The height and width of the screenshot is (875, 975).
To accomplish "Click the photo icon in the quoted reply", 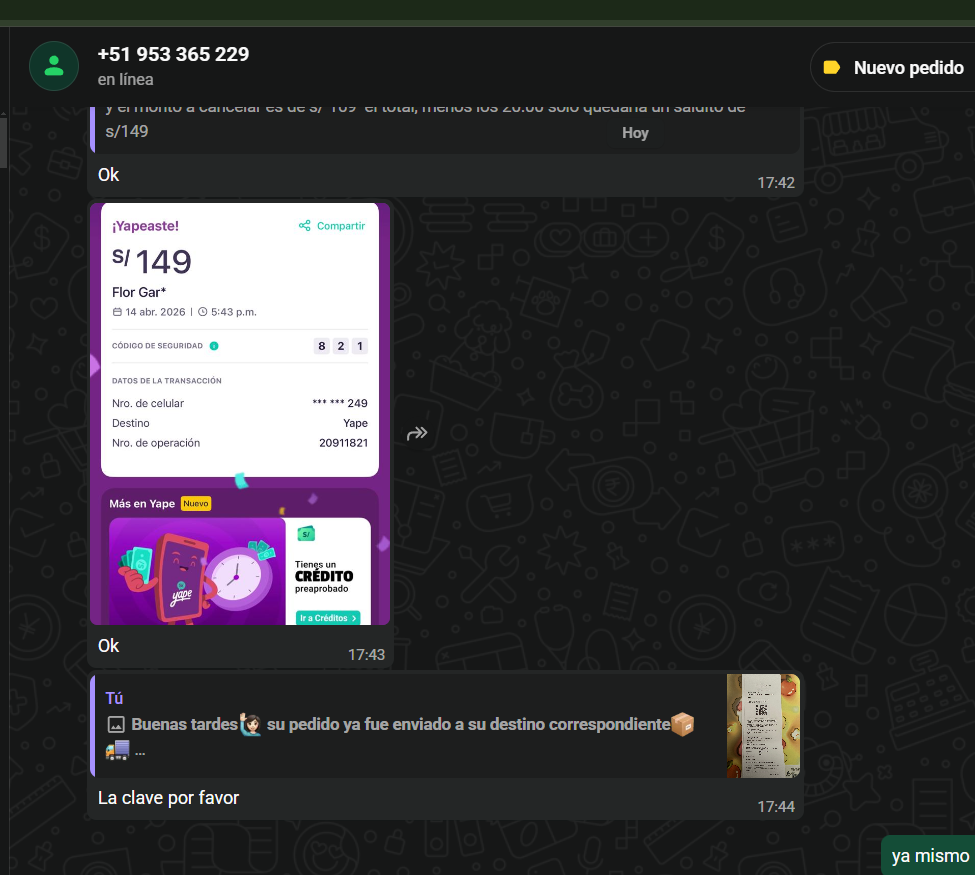I will 115,724.
